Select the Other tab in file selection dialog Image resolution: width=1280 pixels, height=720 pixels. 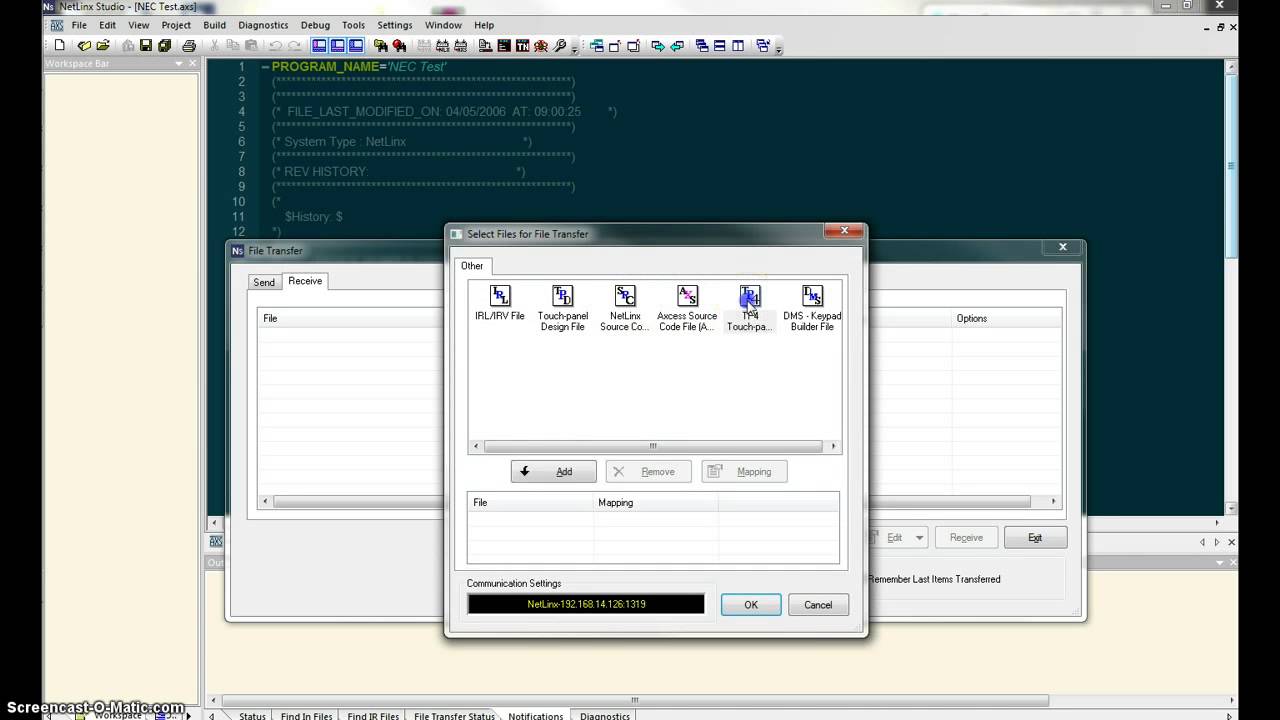(472, 266)
